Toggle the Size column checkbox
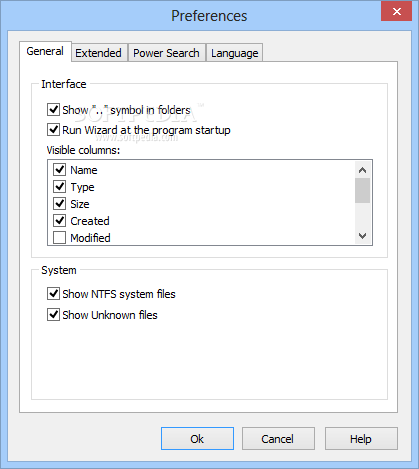 59,204
